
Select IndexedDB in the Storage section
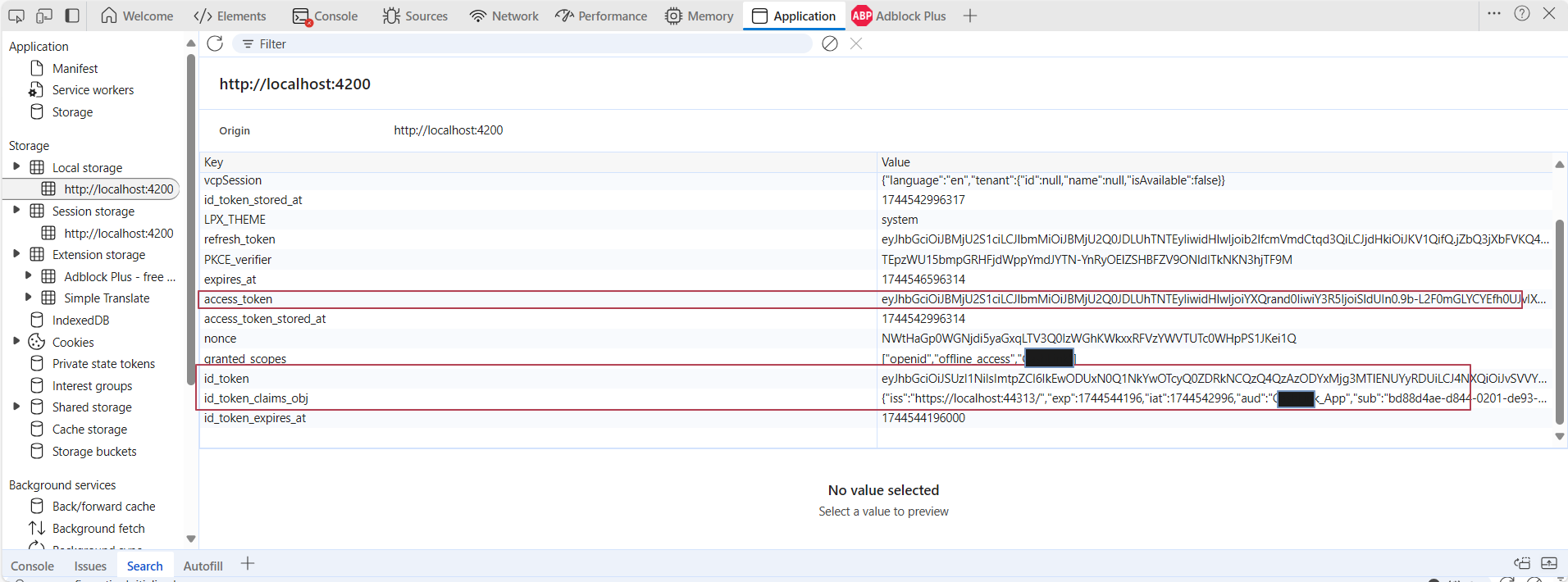click(80, 320)
